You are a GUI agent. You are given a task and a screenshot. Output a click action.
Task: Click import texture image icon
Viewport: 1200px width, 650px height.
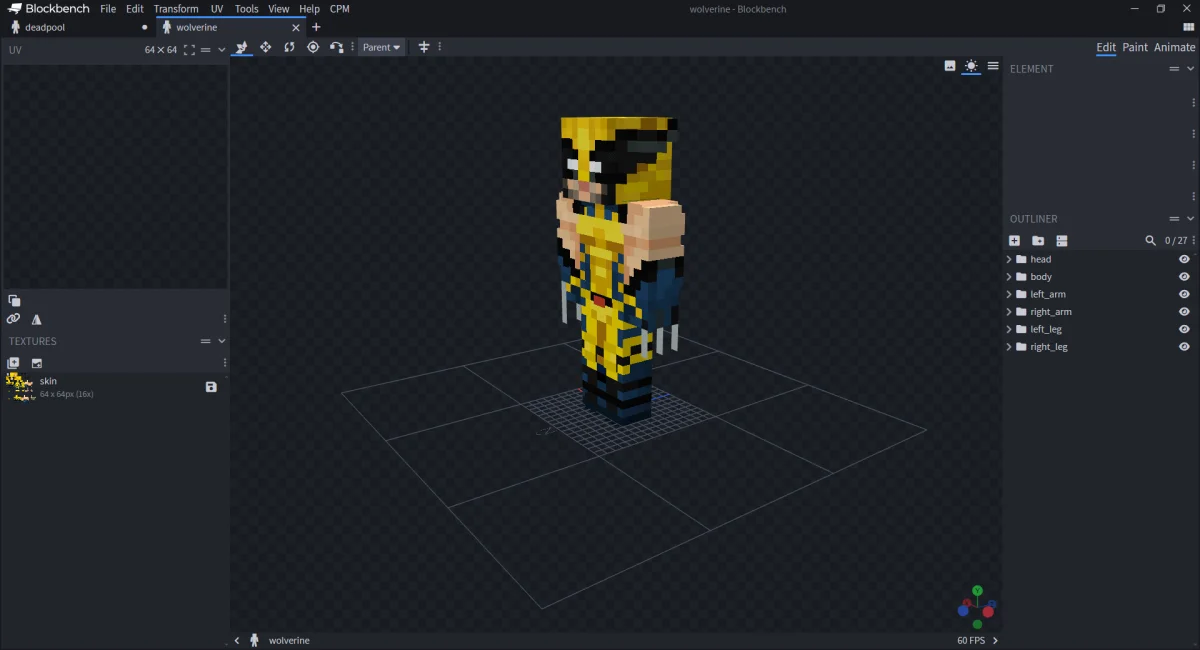(x=37, y=363)
